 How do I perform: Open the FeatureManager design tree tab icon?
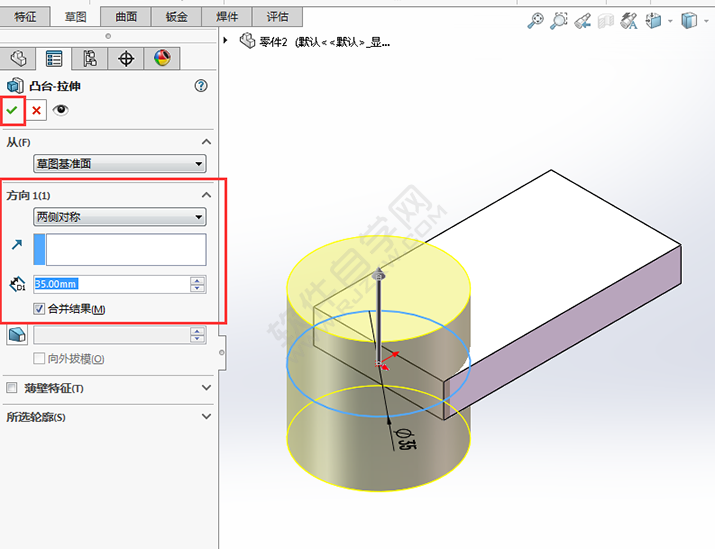(x=18, y=58)
